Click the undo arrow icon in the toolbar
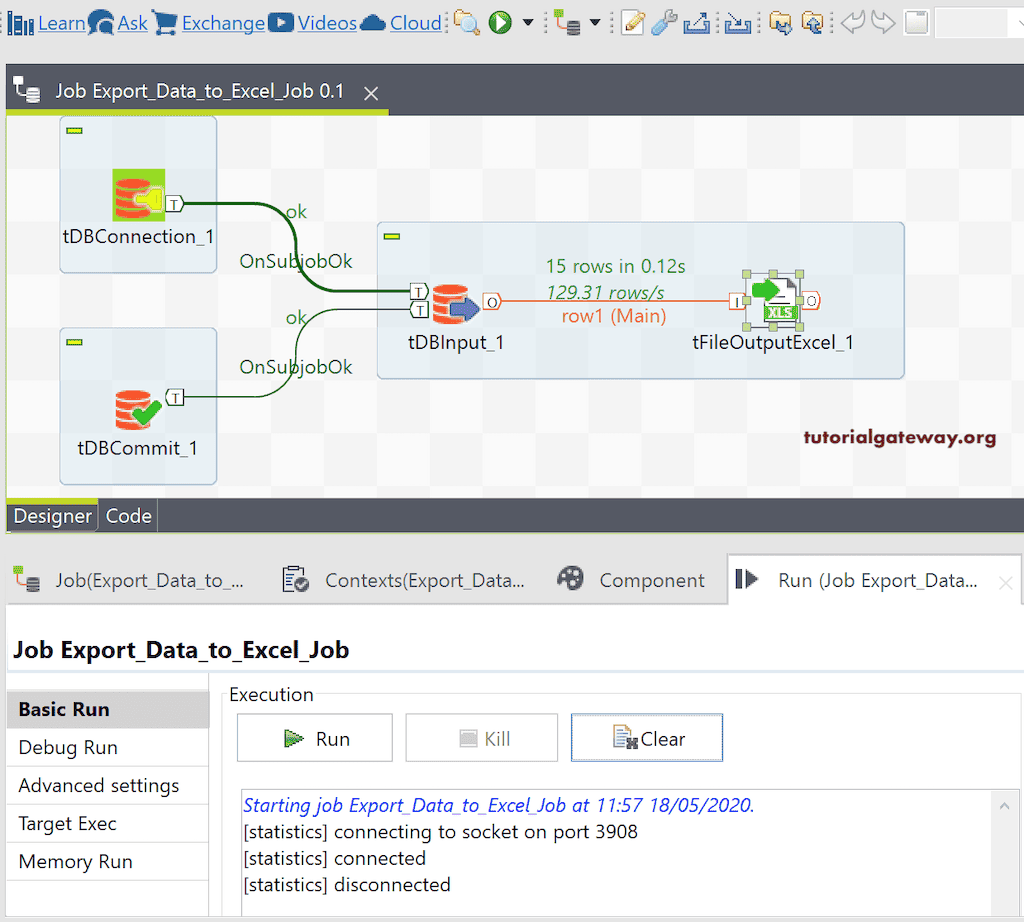The image size is (1024, 922). (855, 22)
